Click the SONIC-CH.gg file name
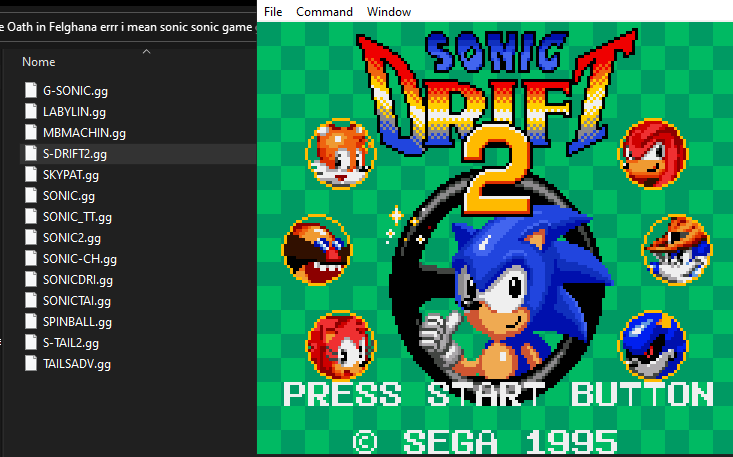The height and width of the screenshot is (457, 733). 80,259
